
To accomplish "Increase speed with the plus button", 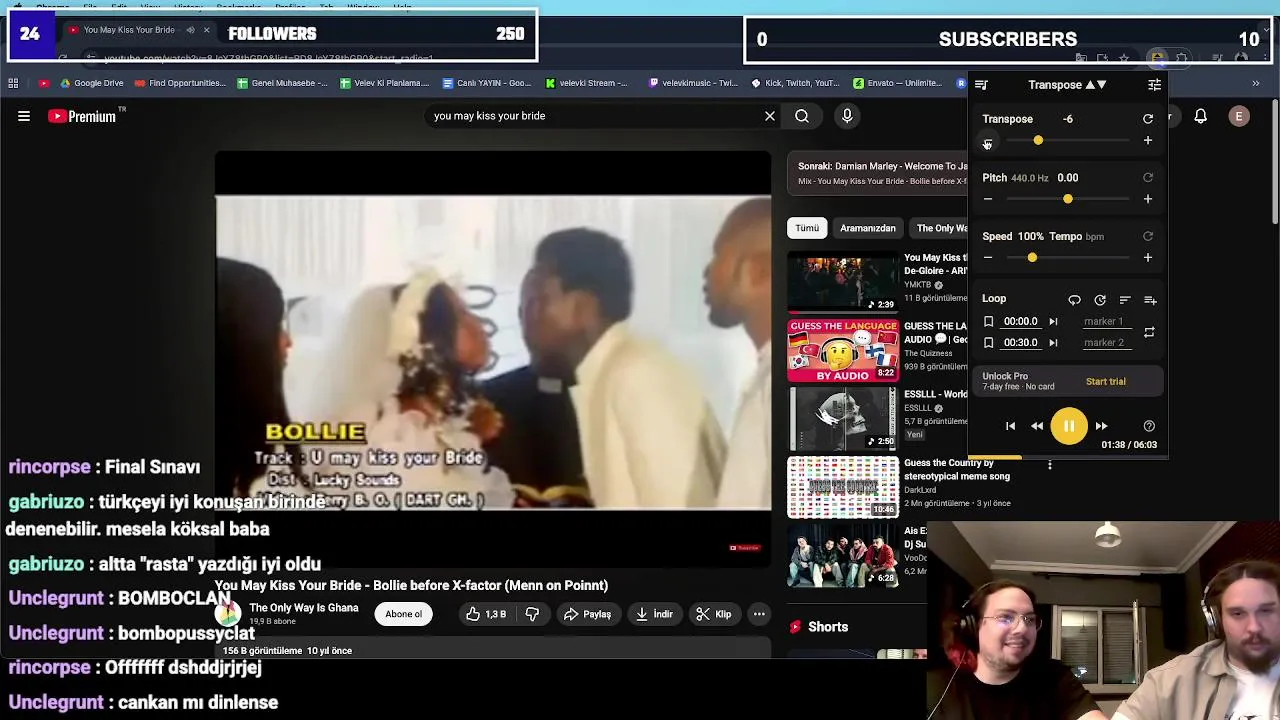I will (x=1148, y=258).
